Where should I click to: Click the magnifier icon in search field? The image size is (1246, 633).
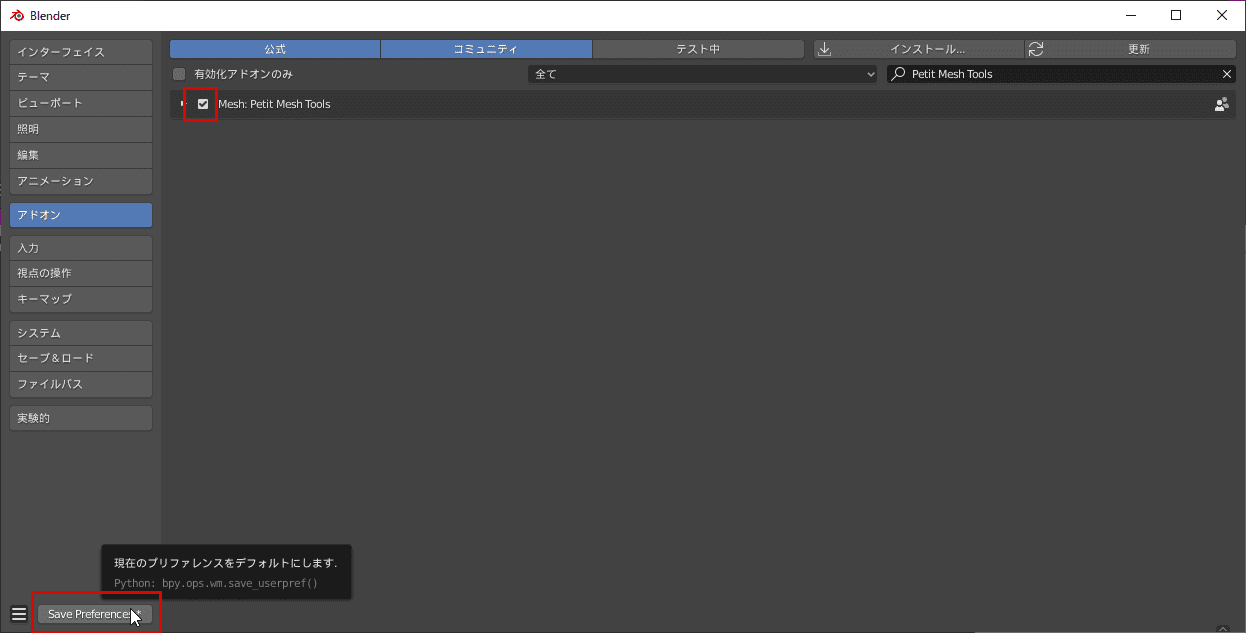(x=899, y=74)
